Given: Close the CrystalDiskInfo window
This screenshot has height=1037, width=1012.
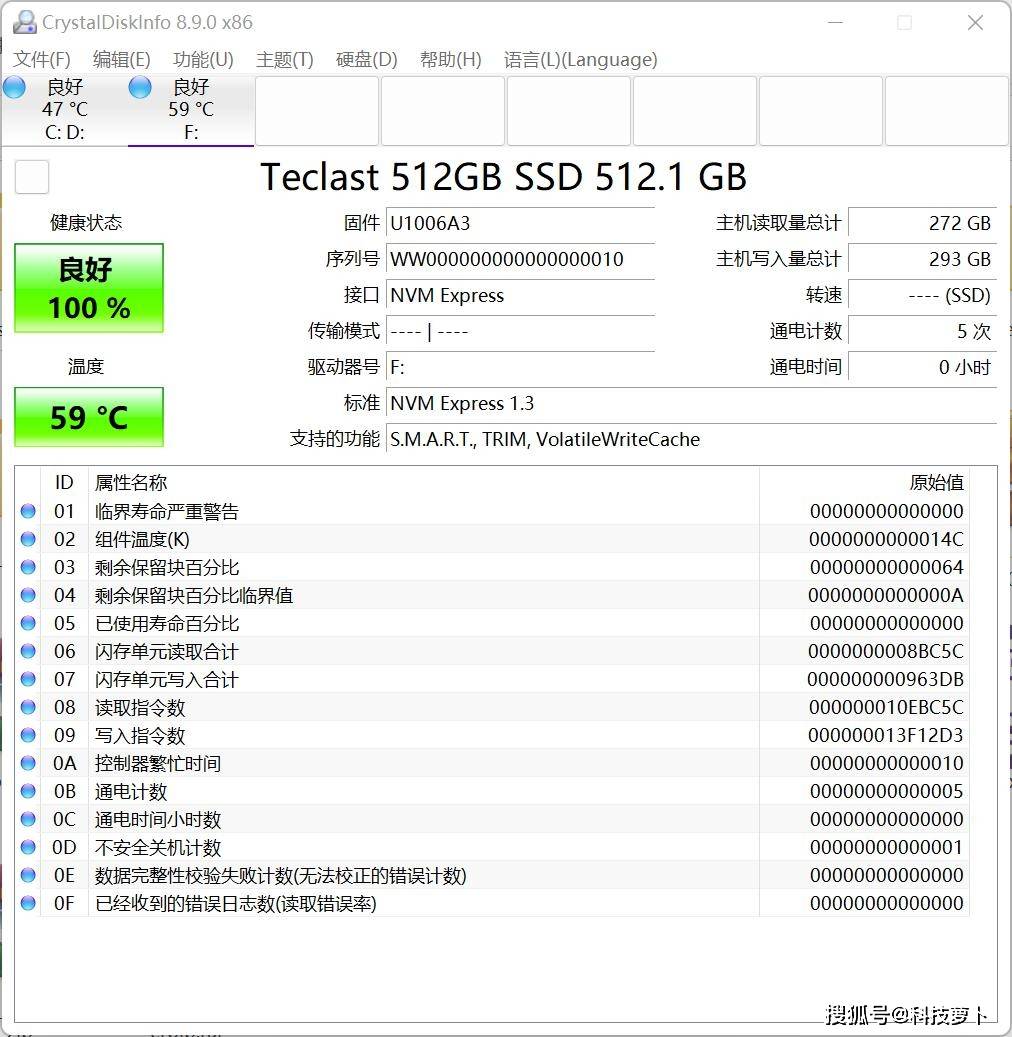Looking at the screenshot, I should click(975, 22).
